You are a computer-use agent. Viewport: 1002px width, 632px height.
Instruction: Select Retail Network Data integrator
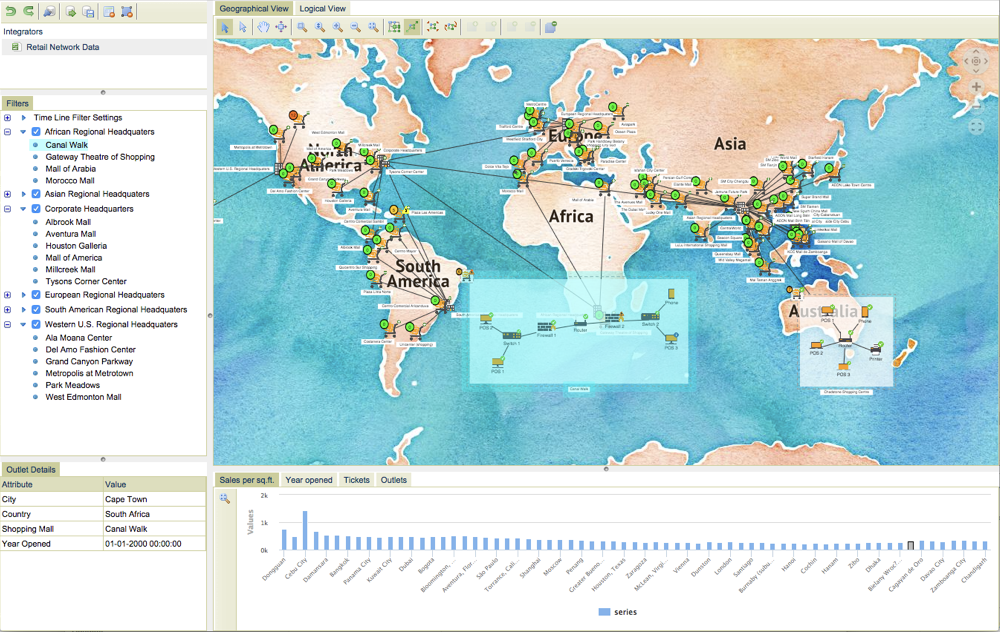coord(63,47)
